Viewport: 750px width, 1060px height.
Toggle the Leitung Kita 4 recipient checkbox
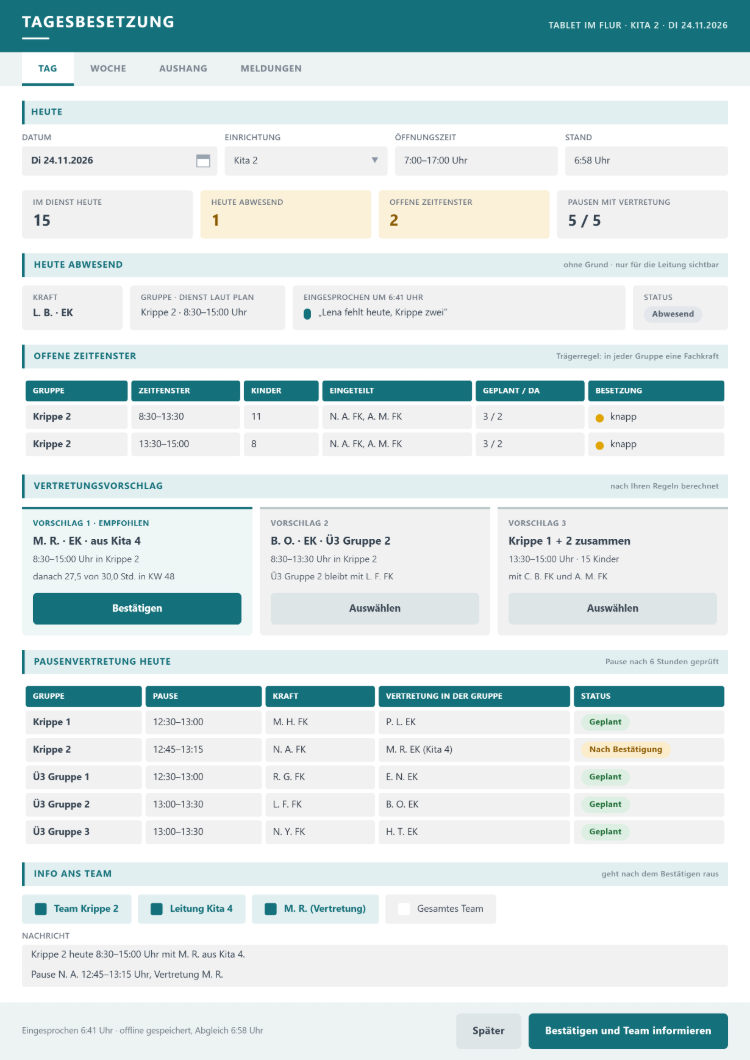pyautogui.click(x=156, y=909)
